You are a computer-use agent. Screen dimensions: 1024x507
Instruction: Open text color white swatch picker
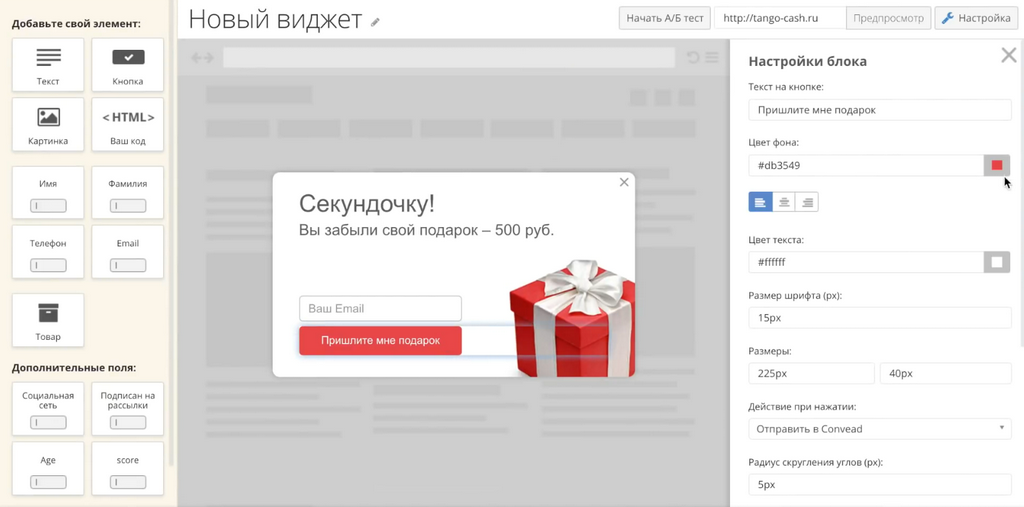pos(997,262)
